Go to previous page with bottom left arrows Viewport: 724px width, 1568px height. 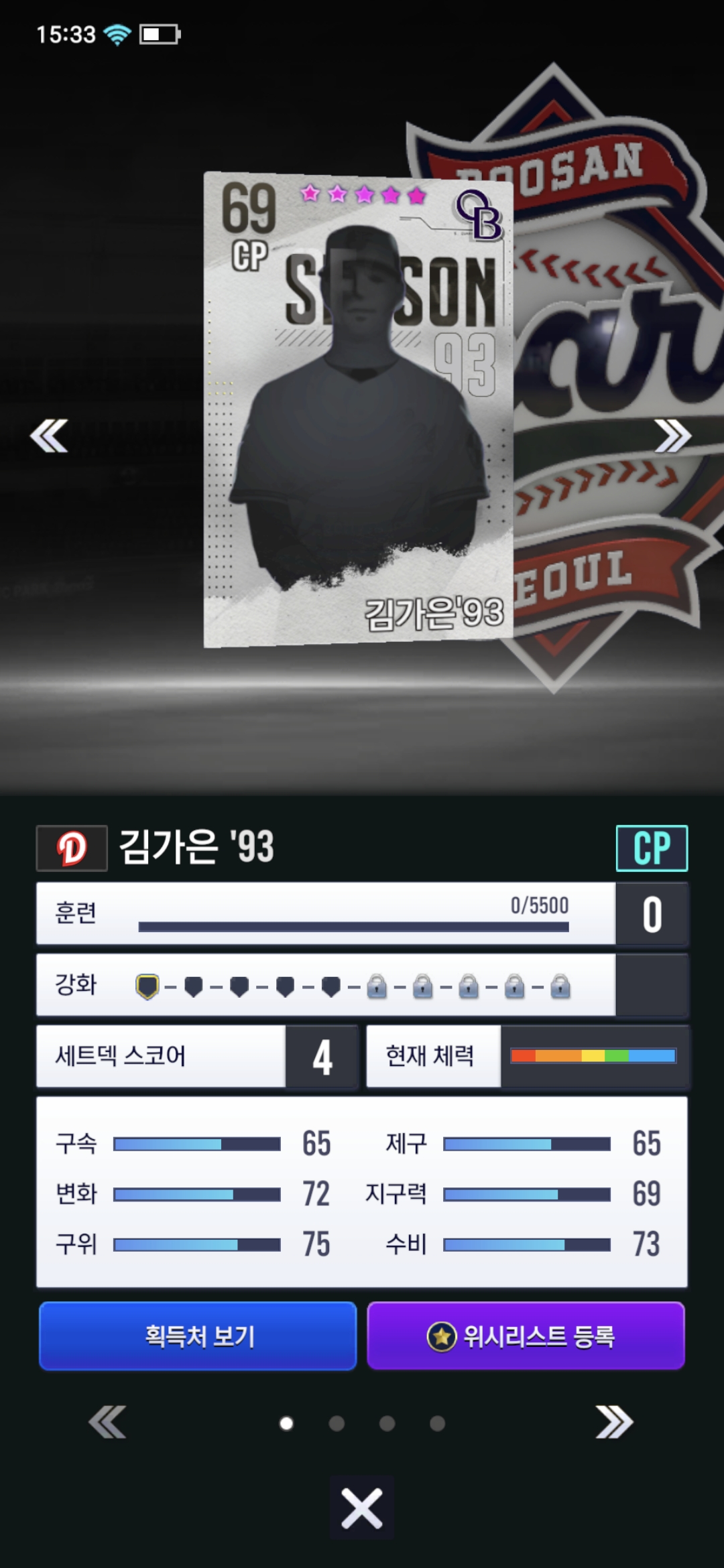pos(107,1422)
